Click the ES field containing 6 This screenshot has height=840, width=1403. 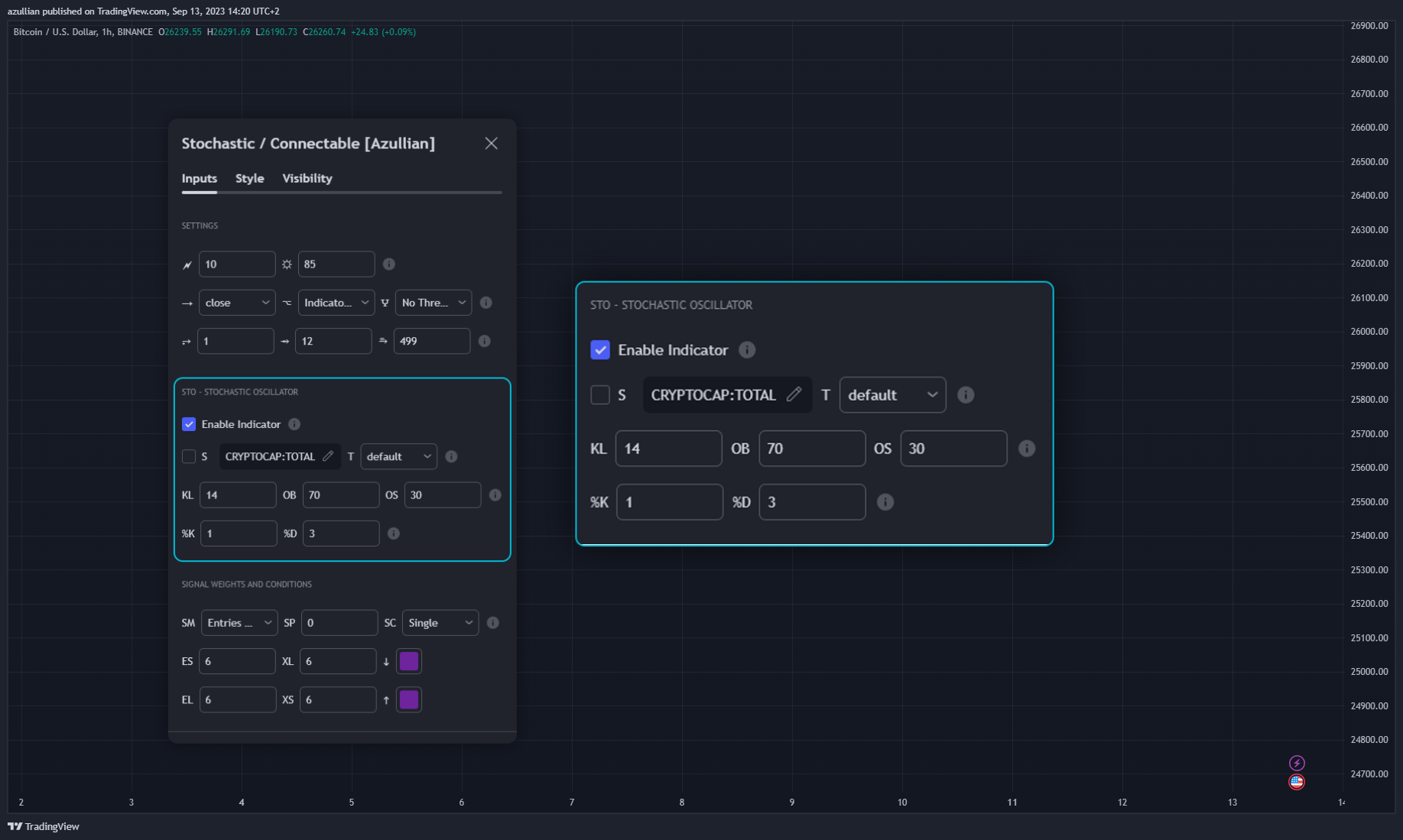[x=237, y=661]
